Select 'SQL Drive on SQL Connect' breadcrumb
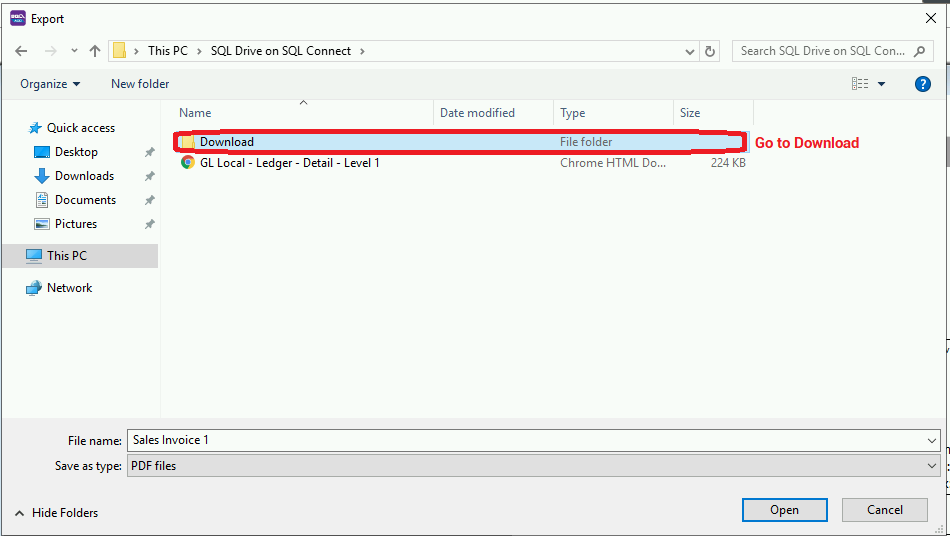This screenshot has width=950, height=536. 281,51
